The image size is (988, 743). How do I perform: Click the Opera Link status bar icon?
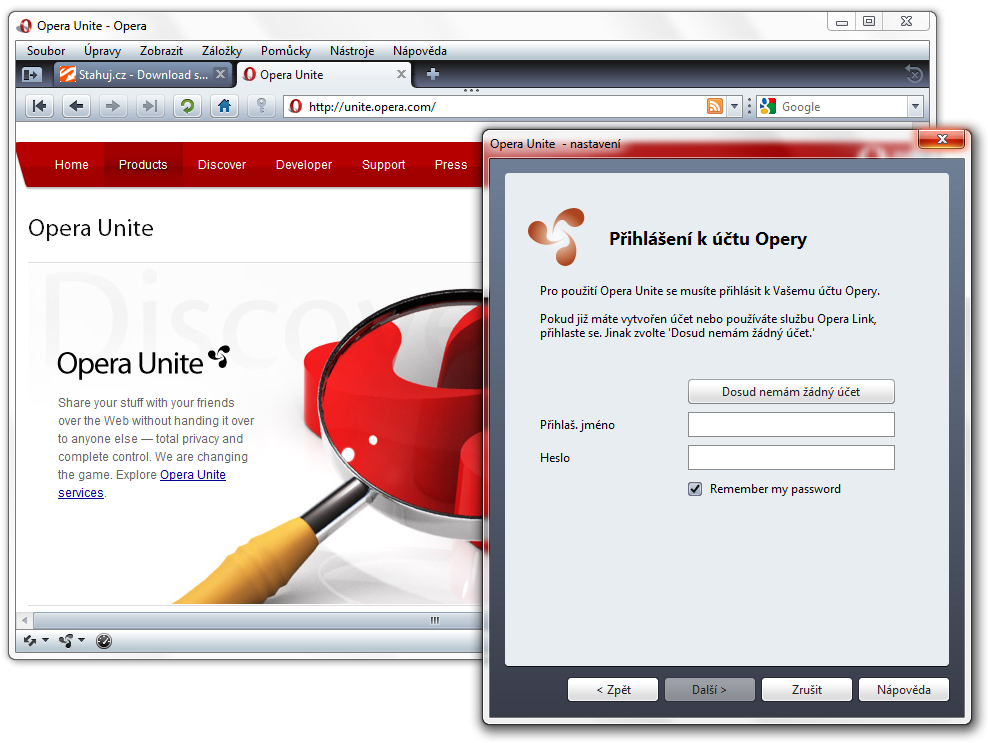pyautogui.click(x=30, y=641)
